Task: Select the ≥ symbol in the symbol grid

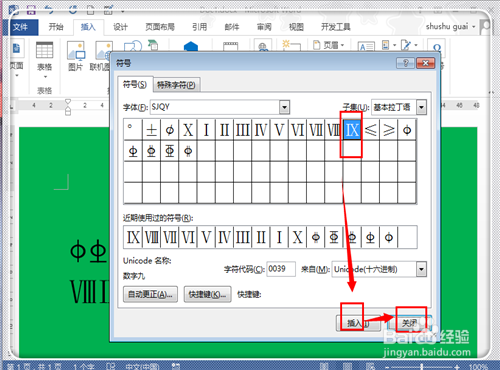Action: point(389,130)
